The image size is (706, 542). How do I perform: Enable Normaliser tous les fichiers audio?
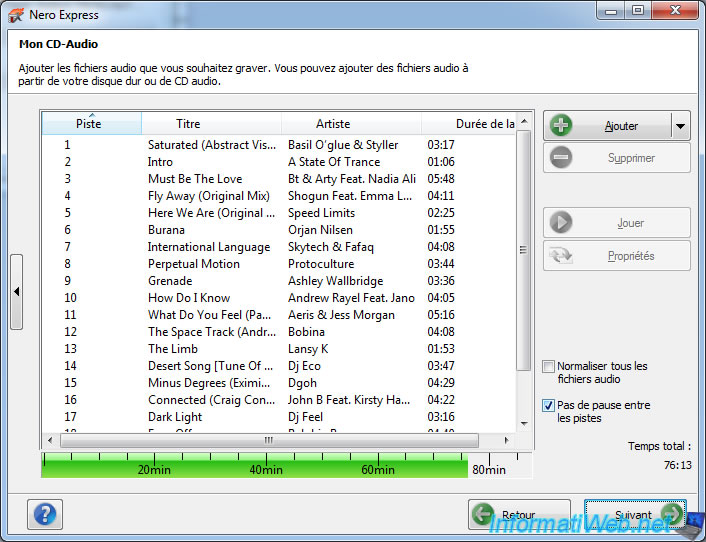(x=548, y=367)
